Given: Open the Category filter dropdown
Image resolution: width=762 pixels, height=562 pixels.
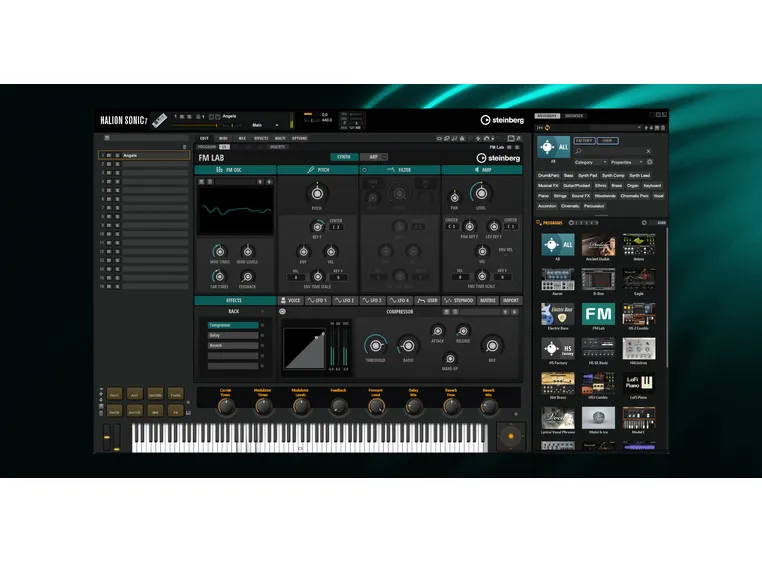Looking at the screenshot, I should pyautogui.click(x=590, y=162).
